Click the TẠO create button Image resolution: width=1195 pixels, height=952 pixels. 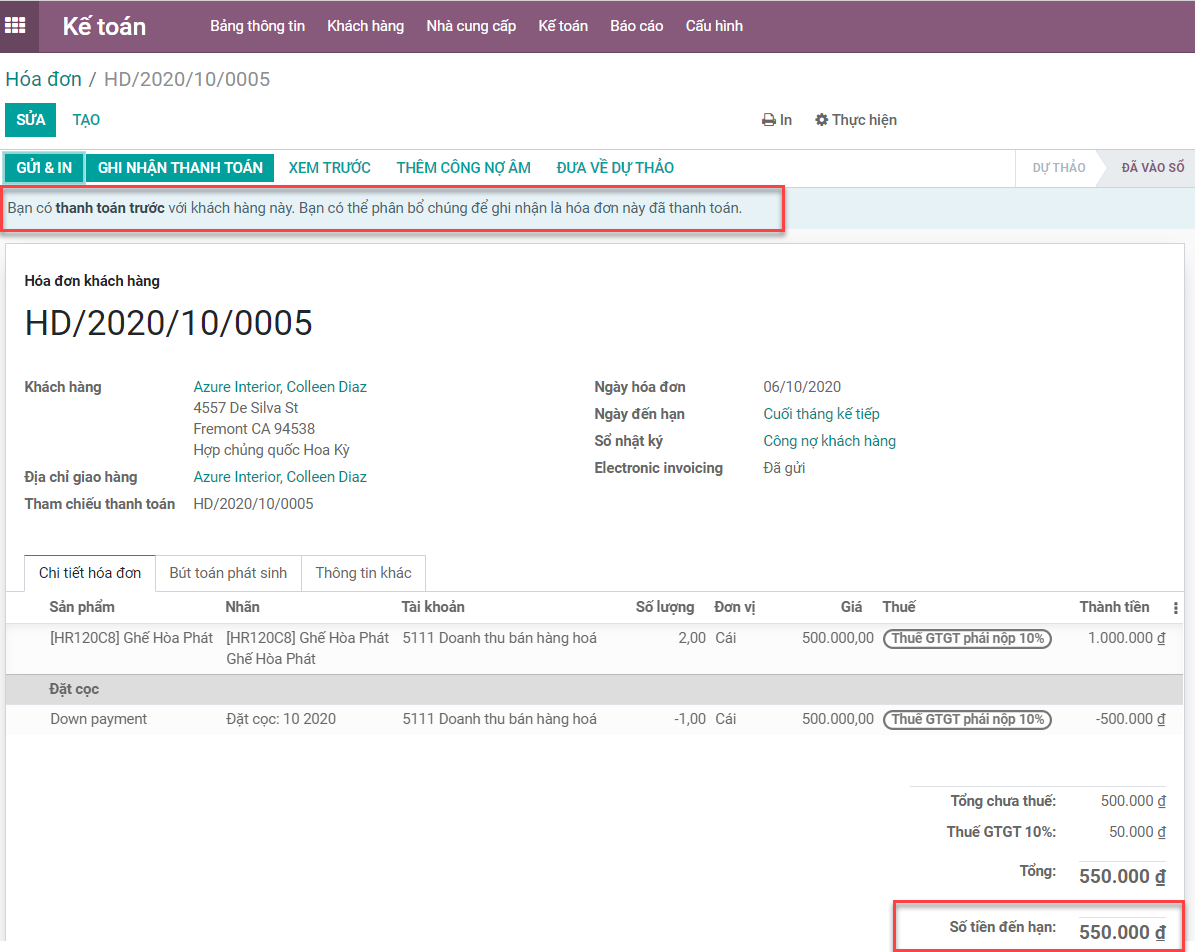86,120
